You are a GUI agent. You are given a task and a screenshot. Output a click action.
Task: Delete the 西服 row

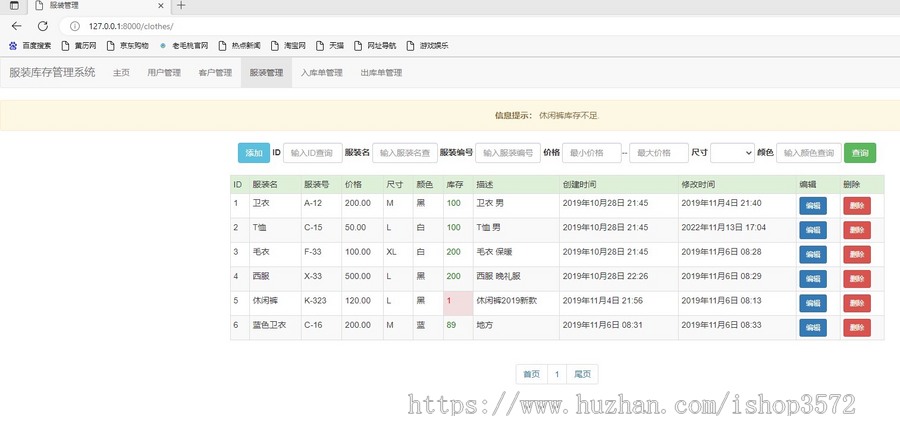[x=856, y=279]
